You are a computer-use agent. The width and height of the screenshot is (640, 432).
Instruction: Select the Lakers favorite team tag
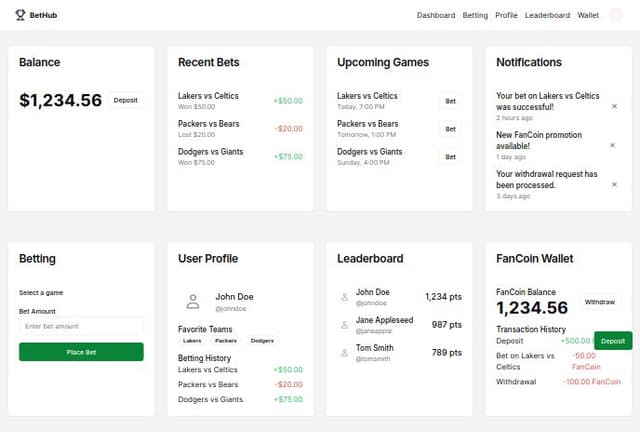pos(192,341)
